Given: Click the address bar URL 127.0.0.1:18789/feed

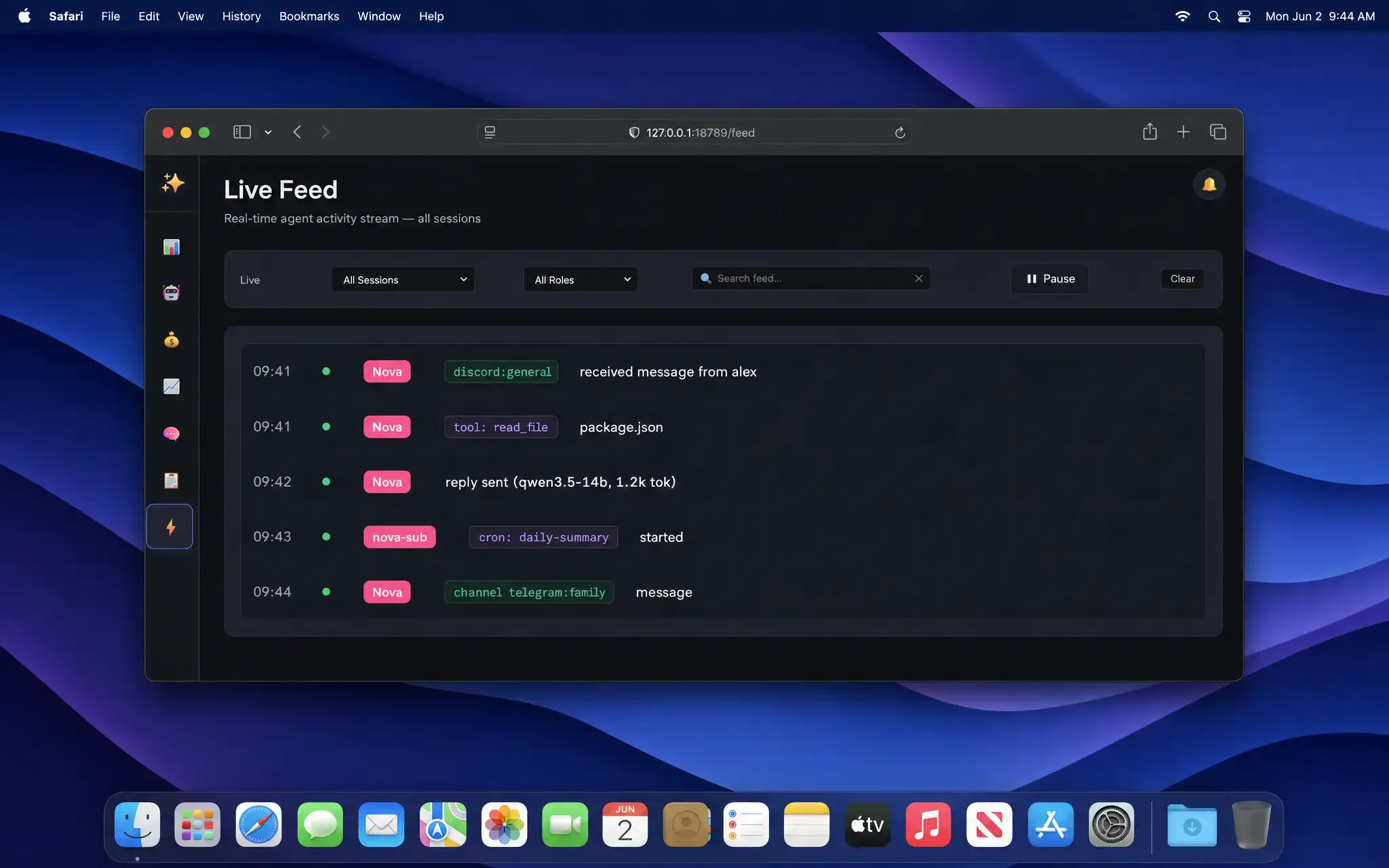Looking at the screenshot, I should [x=700, y=133].
